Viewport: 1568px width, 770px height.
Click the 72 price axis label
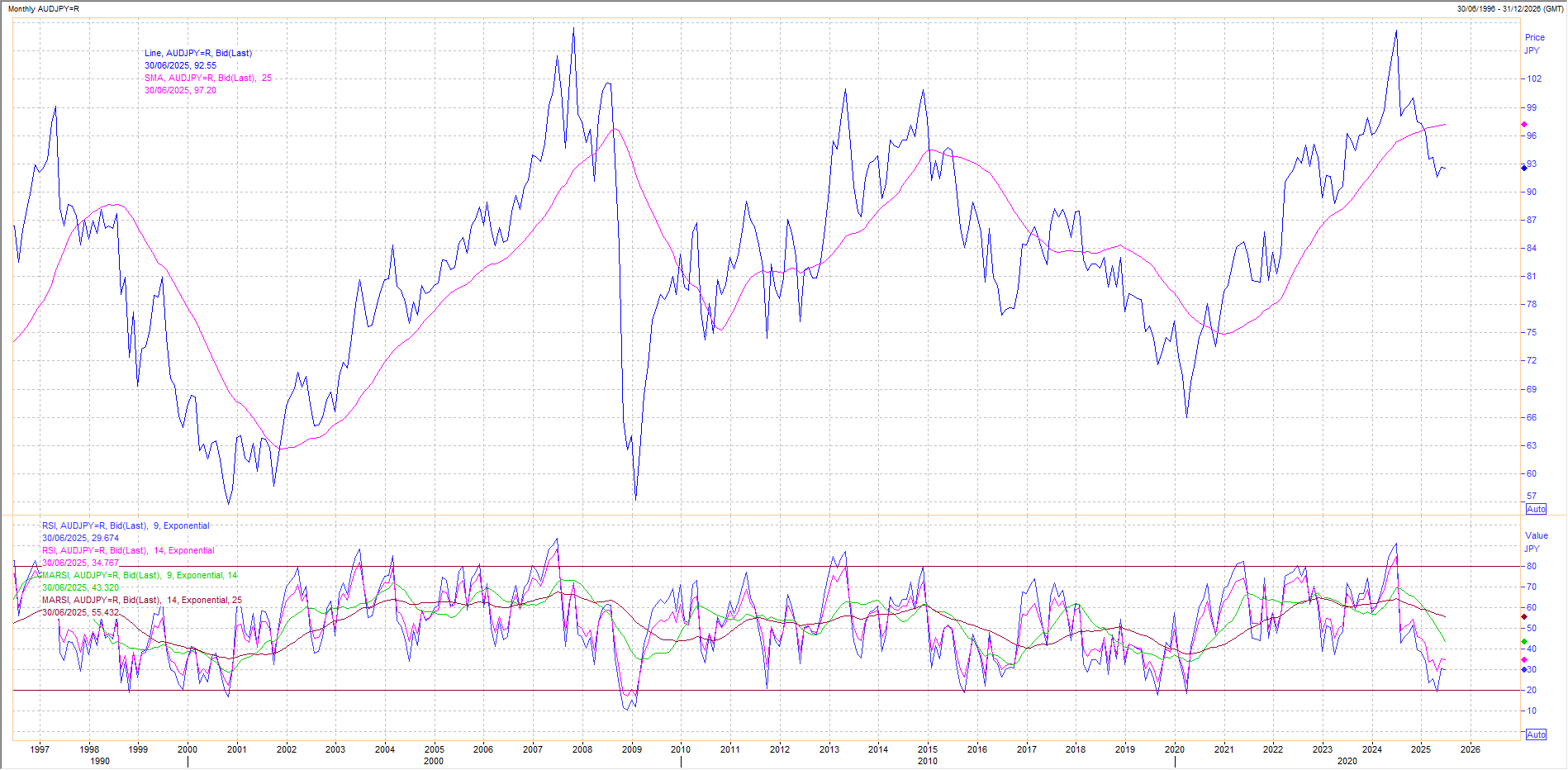click(x=1532, y=360)
